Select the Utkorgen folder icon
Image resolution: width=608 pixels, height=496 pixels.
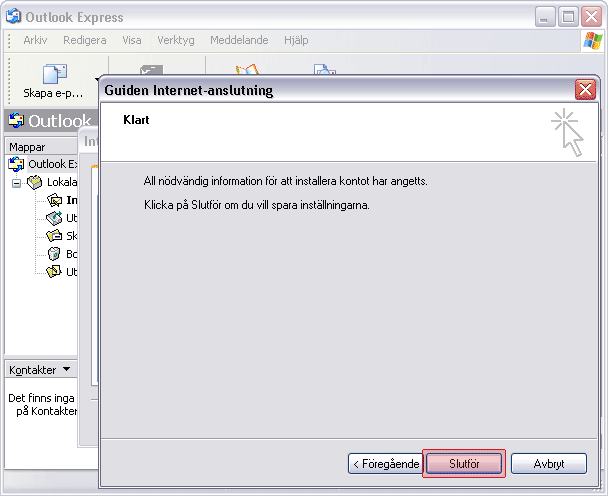pos(55,218)
